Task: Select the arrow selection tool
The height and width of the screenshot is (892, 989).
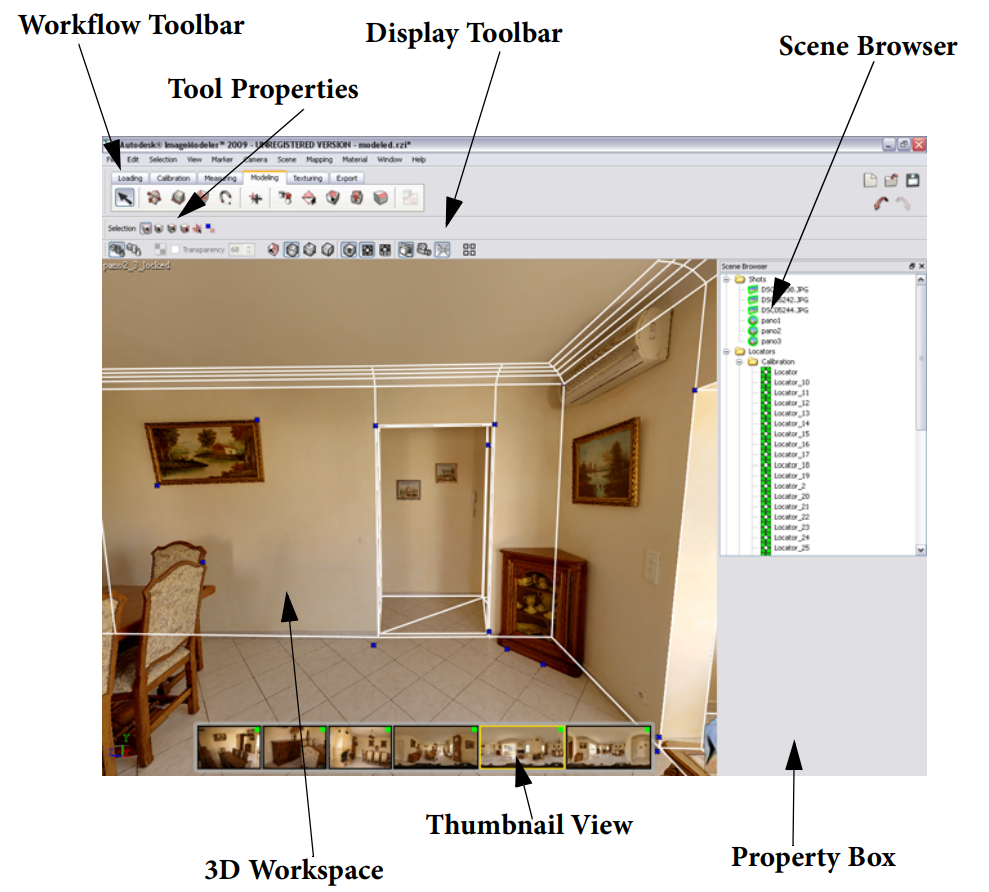Action: tap(125, 198)
